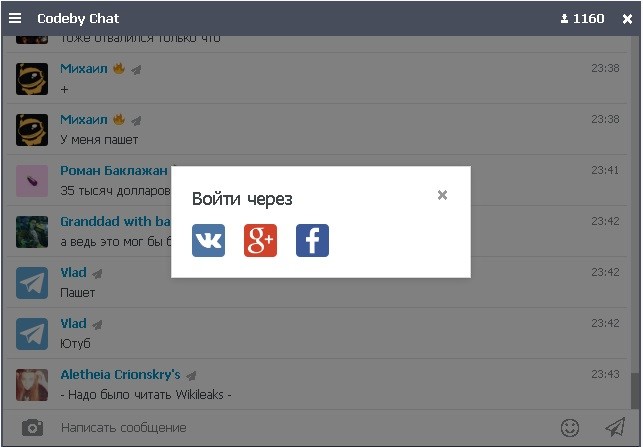The height and width of the screenshot is (447, 643).
Task: Click the 'Написать сообщение' message field
Action: 303,428
